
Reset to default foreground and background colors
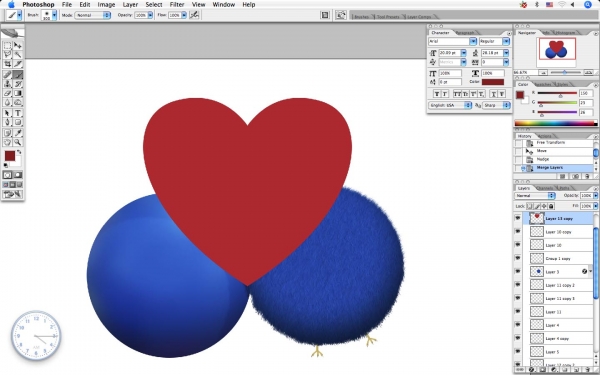6,165
